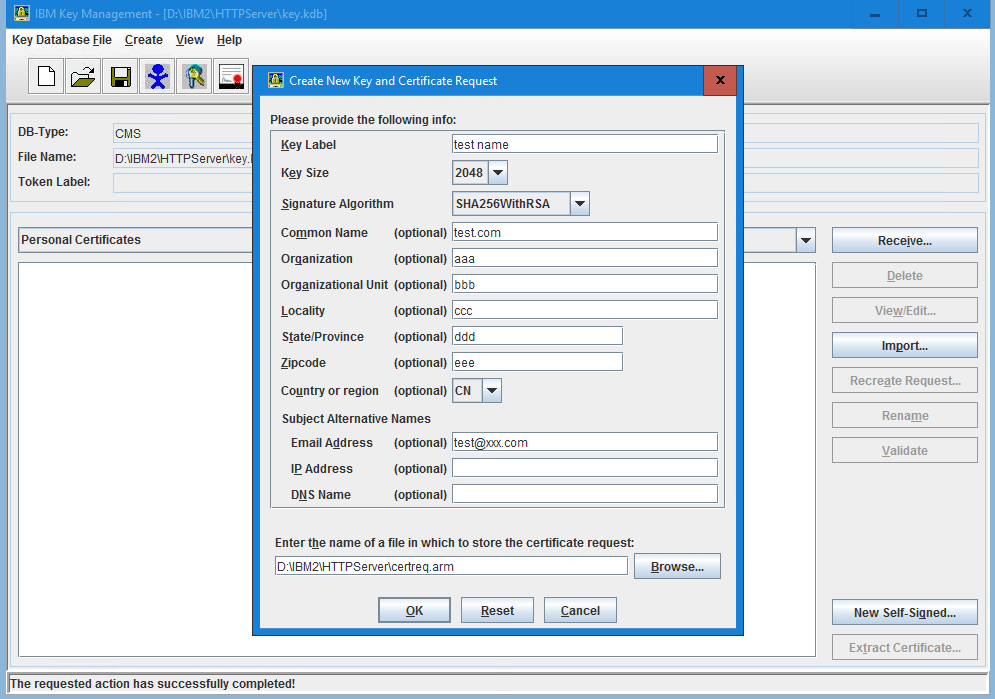This screenshot has width=995, height=699.
Task: Change the Signature Algorithm selection
Action: tap(578, 203)
